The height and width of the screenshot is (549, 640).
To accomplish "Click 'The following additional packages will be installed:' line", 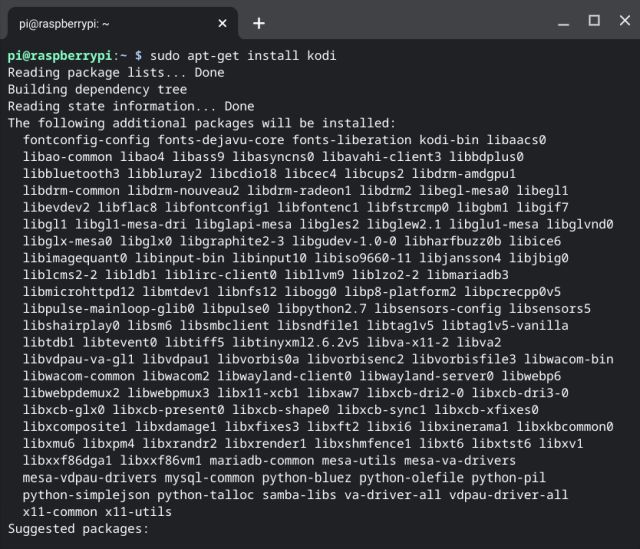I will tap(202, 123).
